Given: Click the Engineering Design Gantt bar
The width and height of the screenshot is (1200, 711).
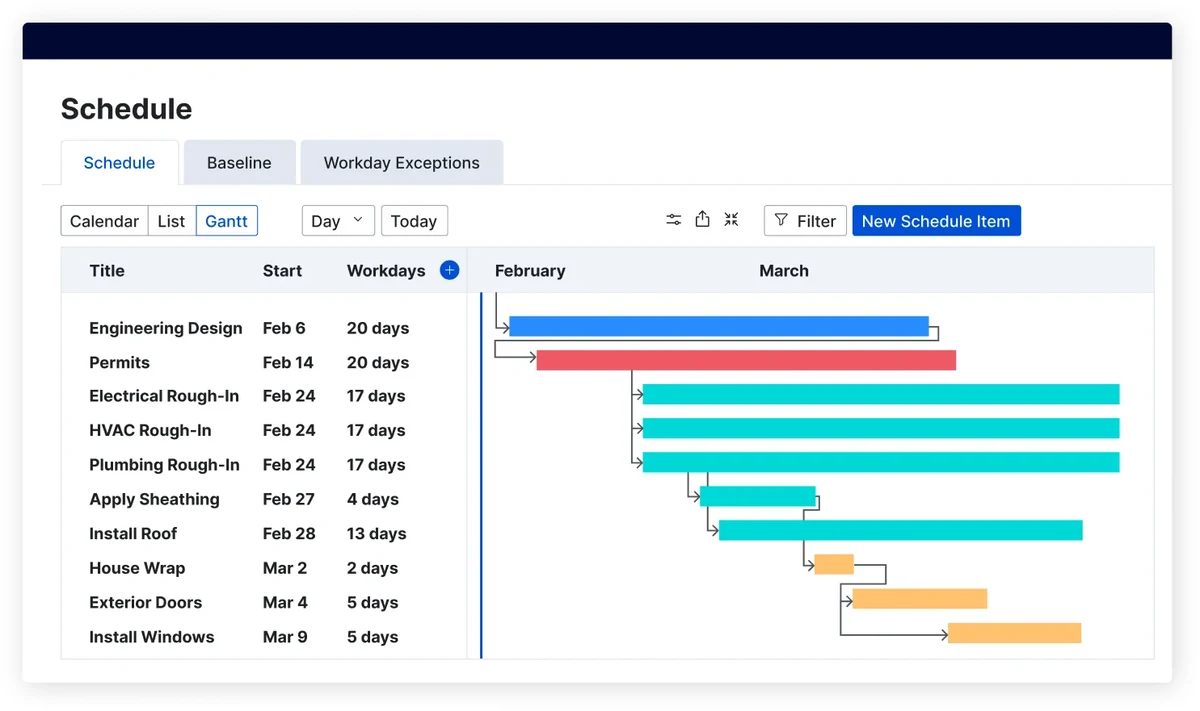Looking at the screenshot, I should coord(718,326).
